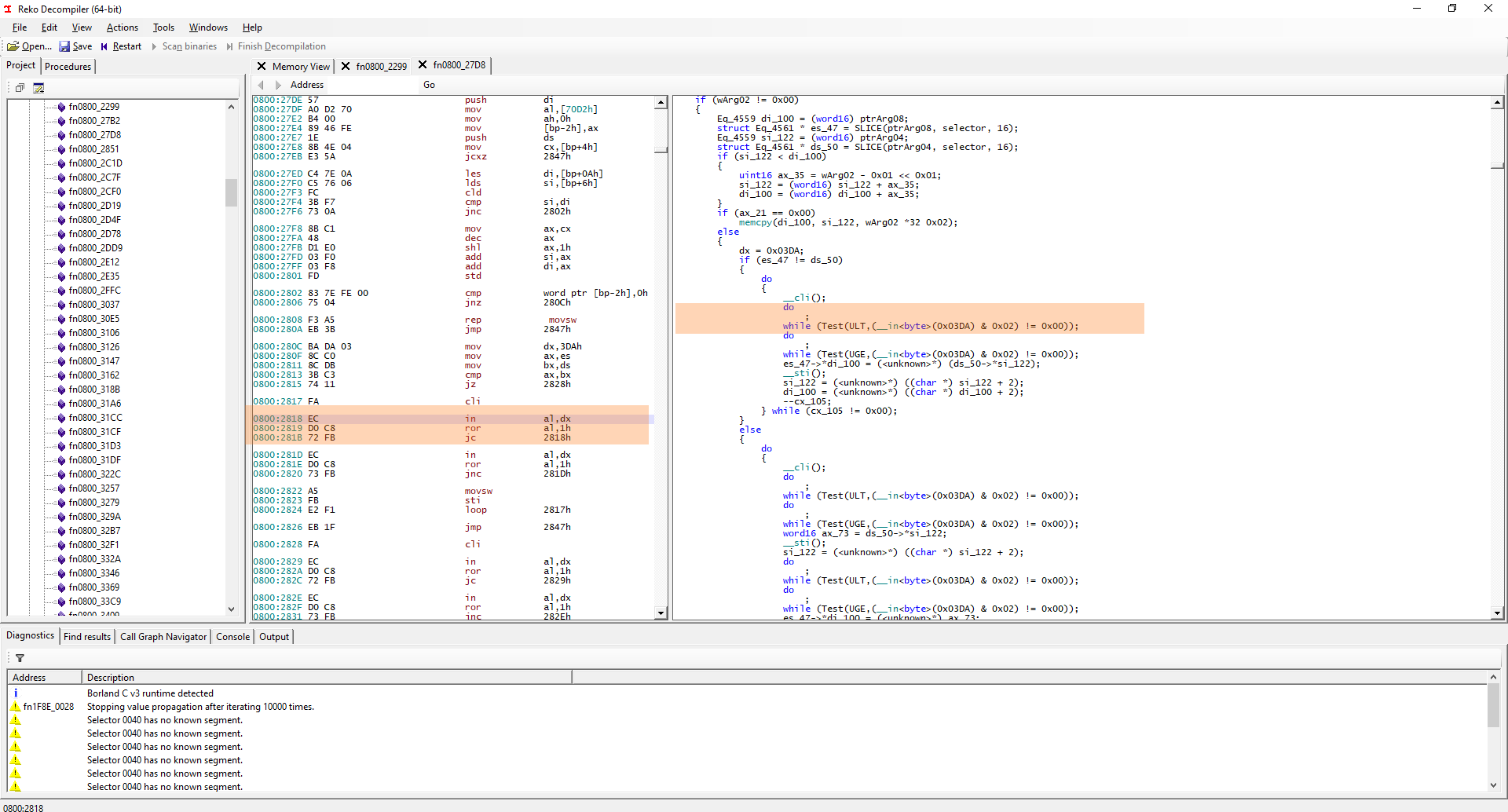Screen dimensions: 1508x812
Task: Click the Finish Decompilation icon
Action: pos(230,46)
